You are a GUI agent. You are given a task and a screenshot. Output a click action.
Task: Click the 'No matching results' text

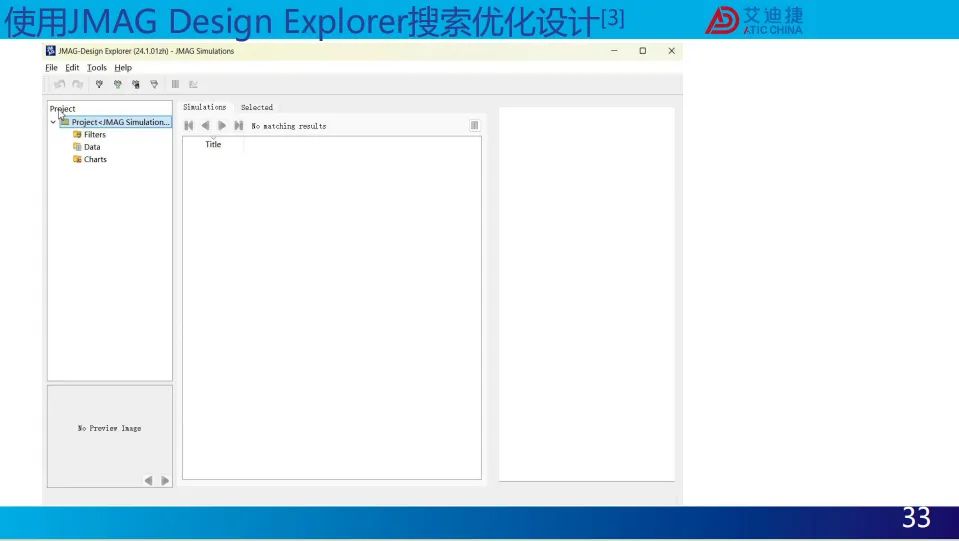[x=289, y=126]
